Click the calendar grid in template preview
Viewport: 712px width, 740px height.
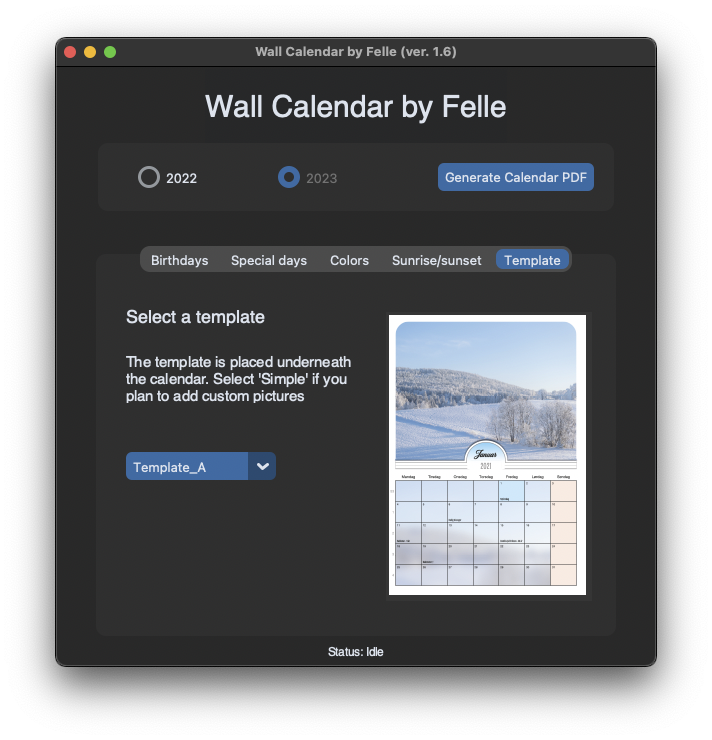tap(486, 535)
